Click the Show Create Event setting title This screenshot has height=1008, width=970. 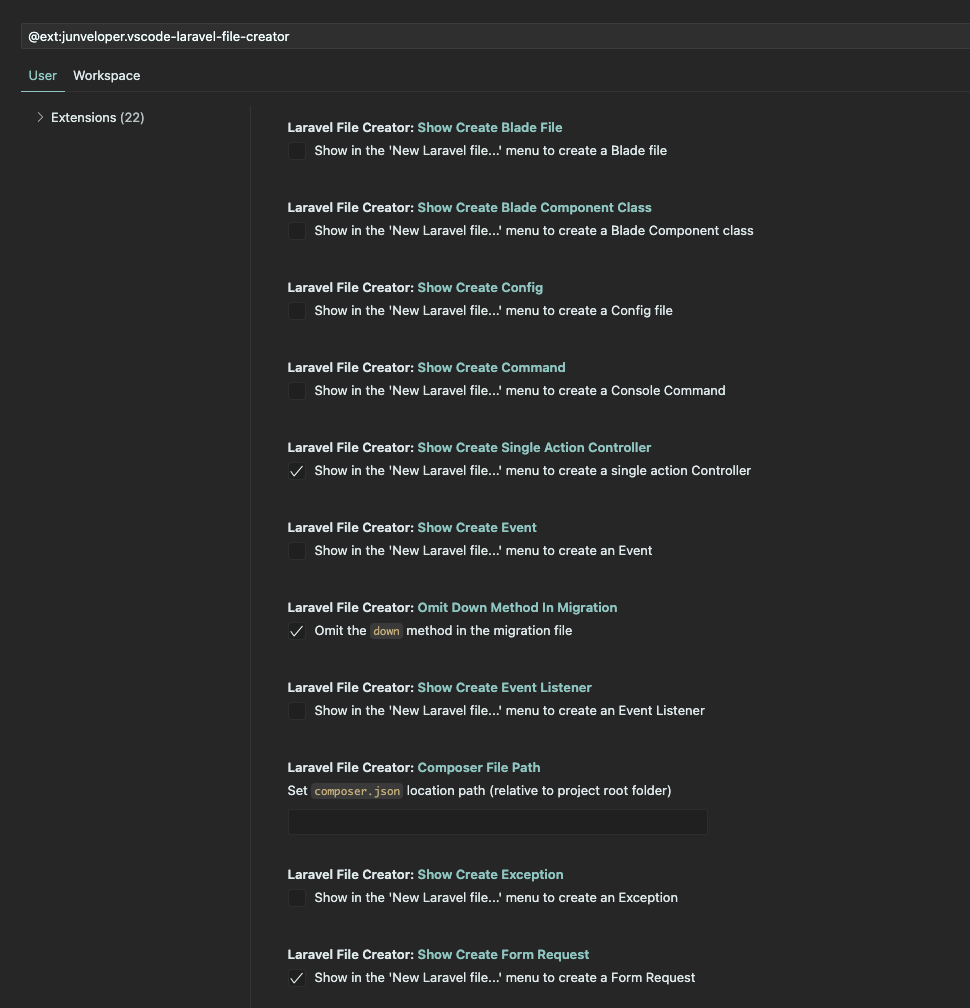coord(477,528)
